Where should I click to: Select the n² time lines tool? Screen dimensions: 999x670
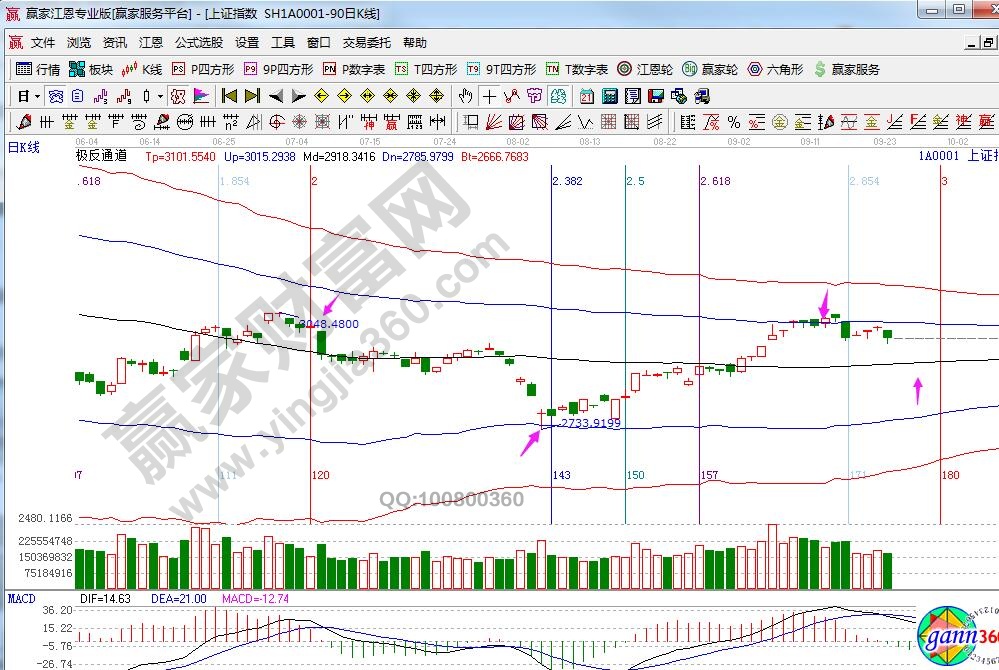(231, 122)
